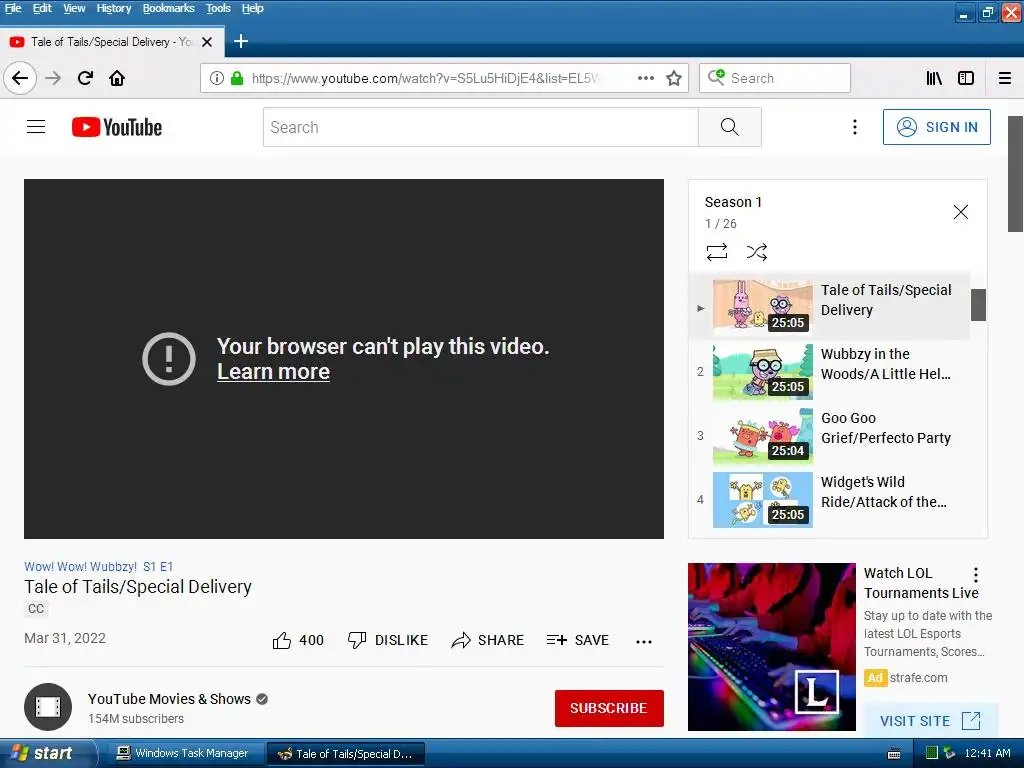Follow the Learn more link
The image size is (1024, 768).
tap(273, 372)
